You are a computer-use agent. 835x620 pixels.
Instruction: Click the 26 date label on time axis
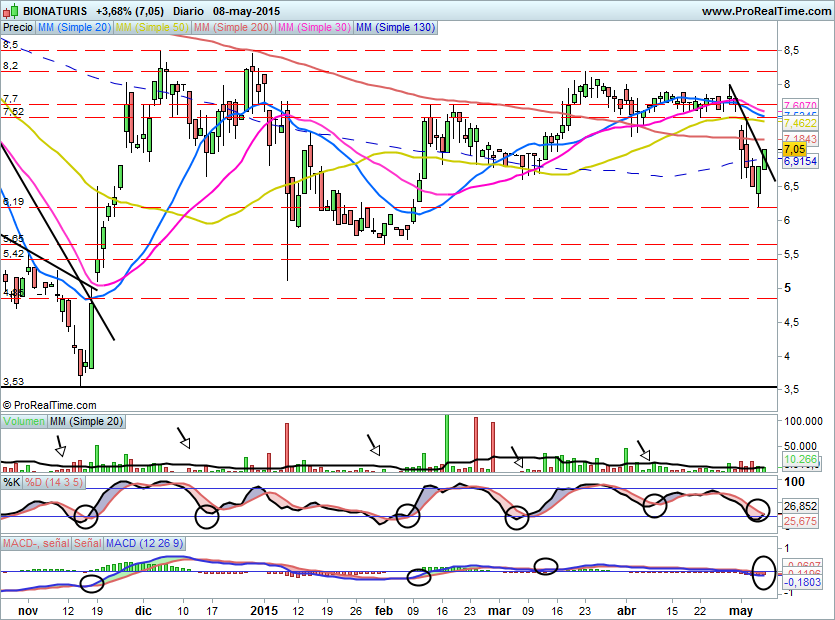click(x=356, y=611)
